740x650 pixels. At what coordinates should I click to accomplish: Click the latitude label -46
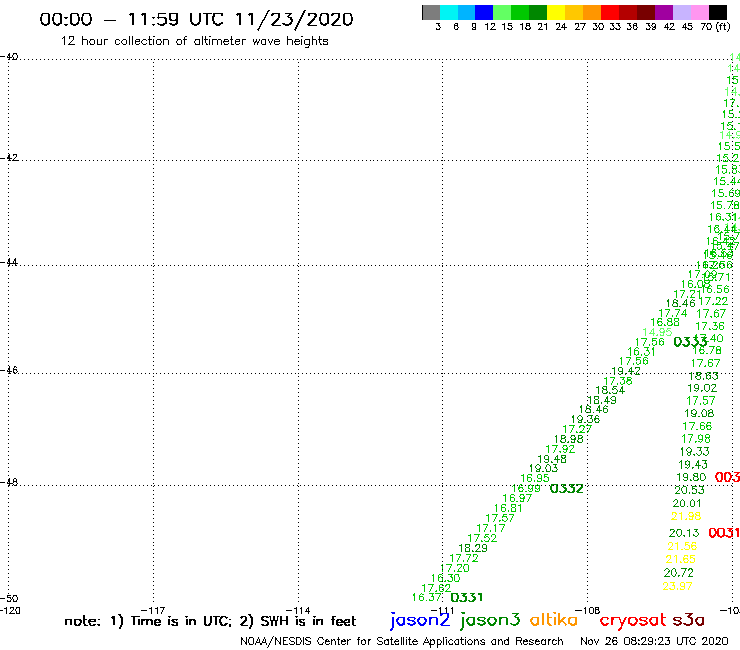tap(9, 370)
